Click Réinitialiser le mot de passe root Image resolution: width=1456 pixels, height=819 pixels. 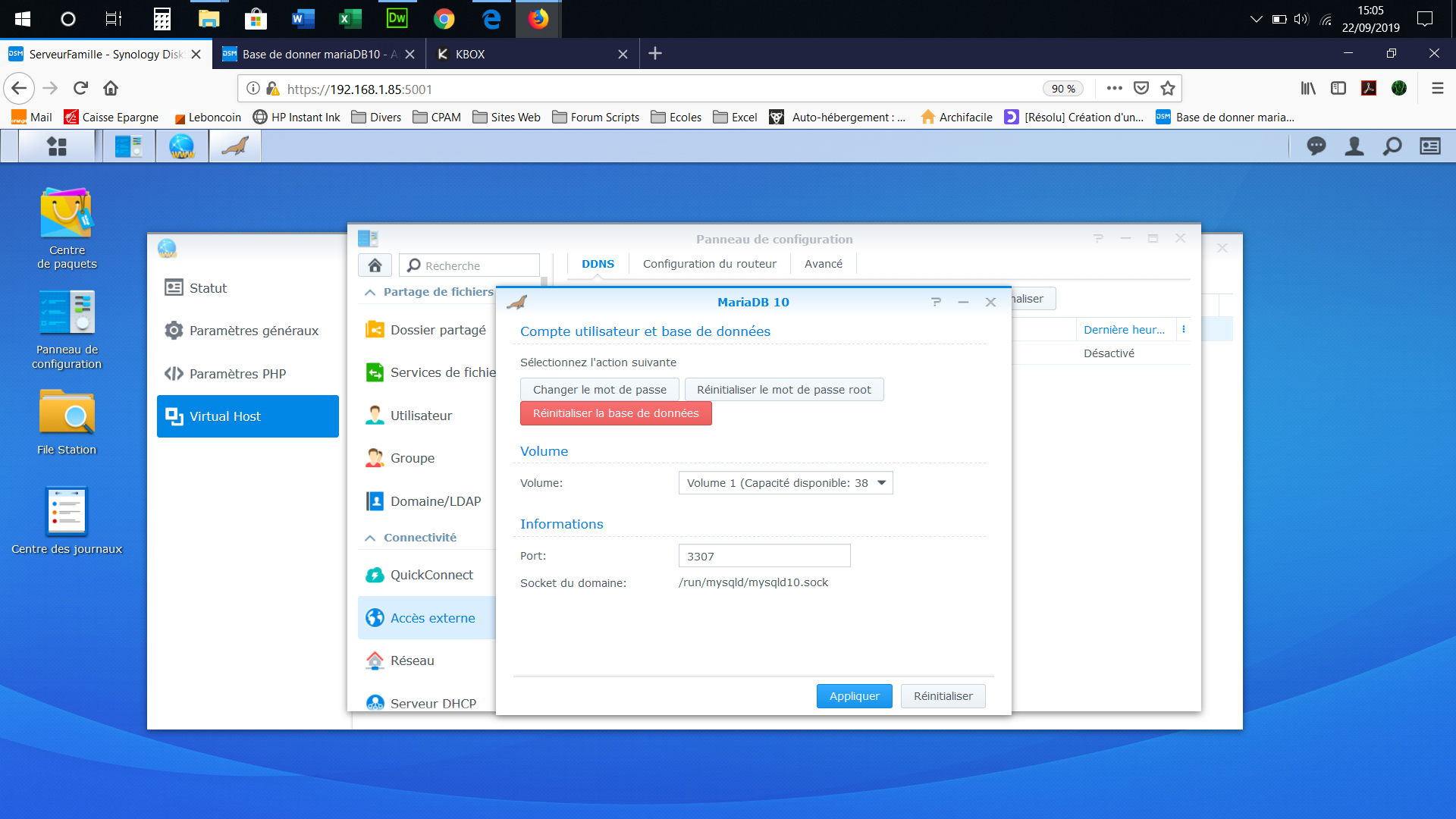pos(784,390)
